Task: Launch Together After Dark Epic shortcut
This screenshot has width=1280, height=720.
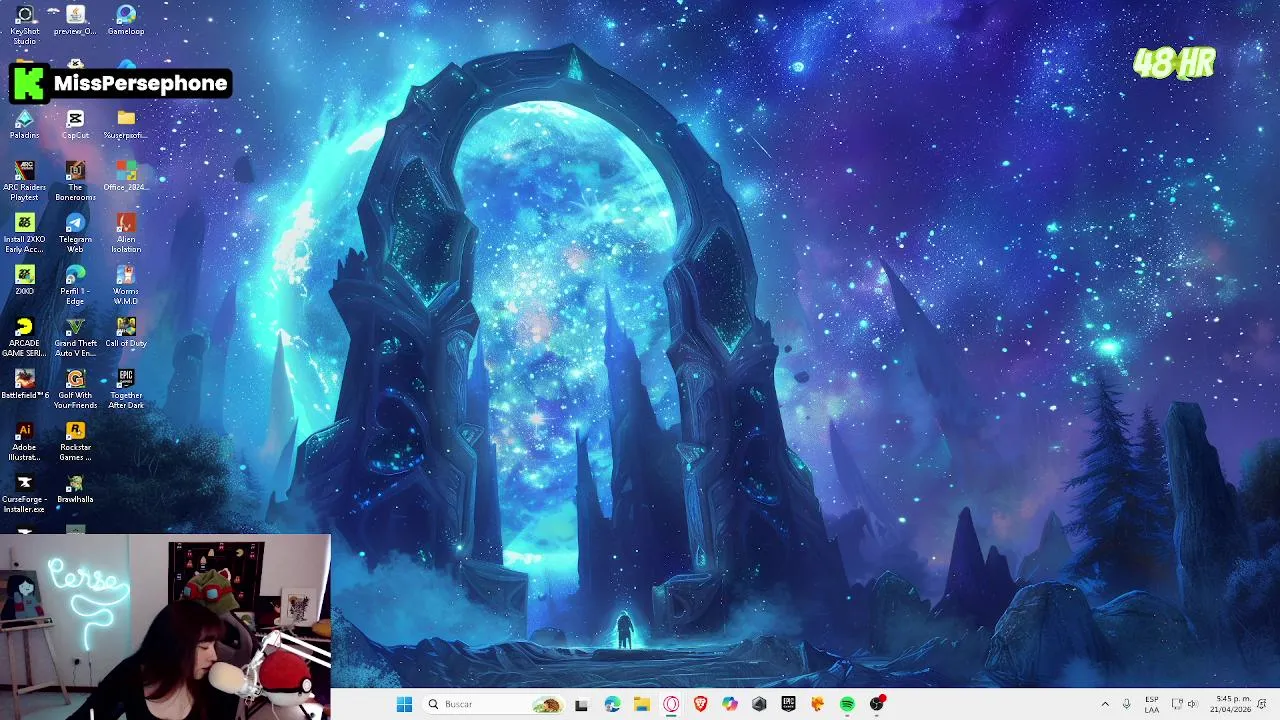Action: point(126,389)
